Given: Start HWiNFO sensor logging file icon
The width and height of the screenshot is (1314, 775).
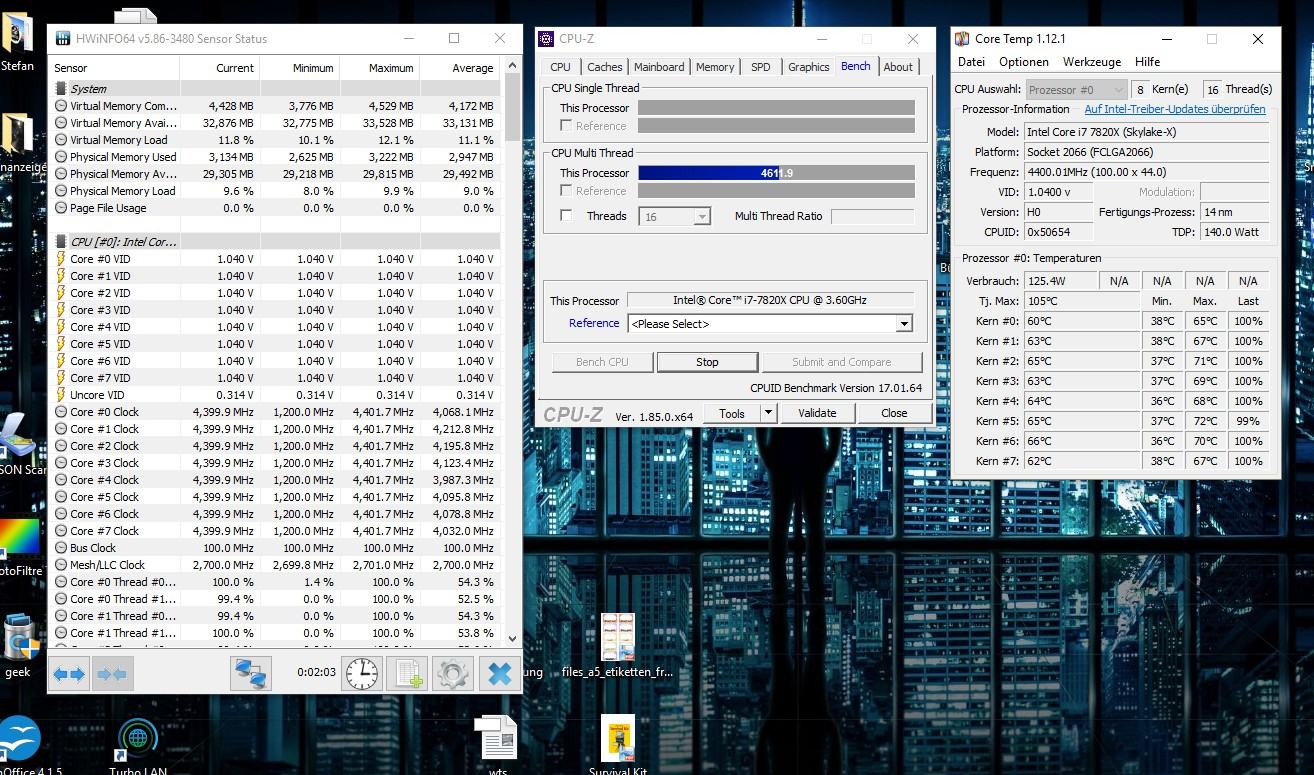Looking at the screenshot, I should [407, 675].
